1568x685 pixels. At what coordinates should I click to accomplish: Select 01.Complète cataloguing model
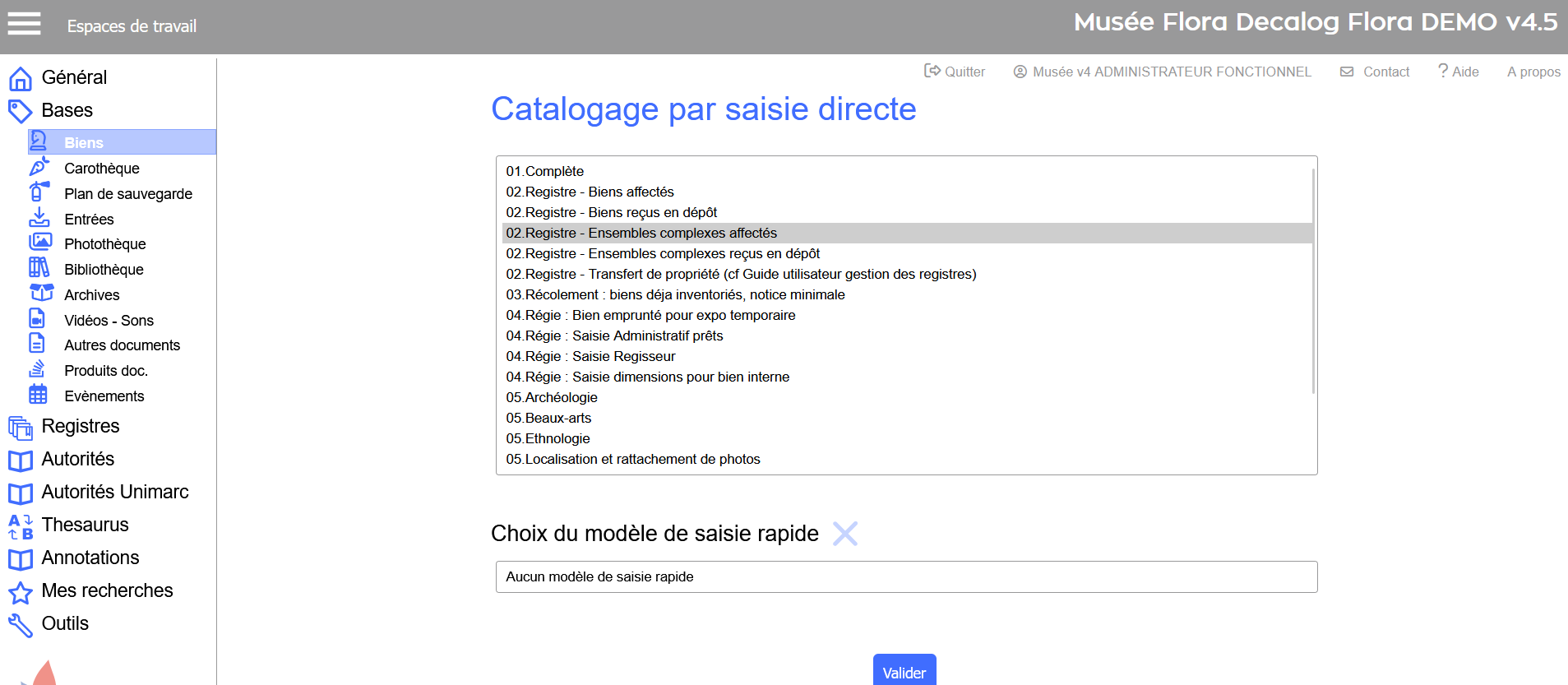click(x=545, y=171)
